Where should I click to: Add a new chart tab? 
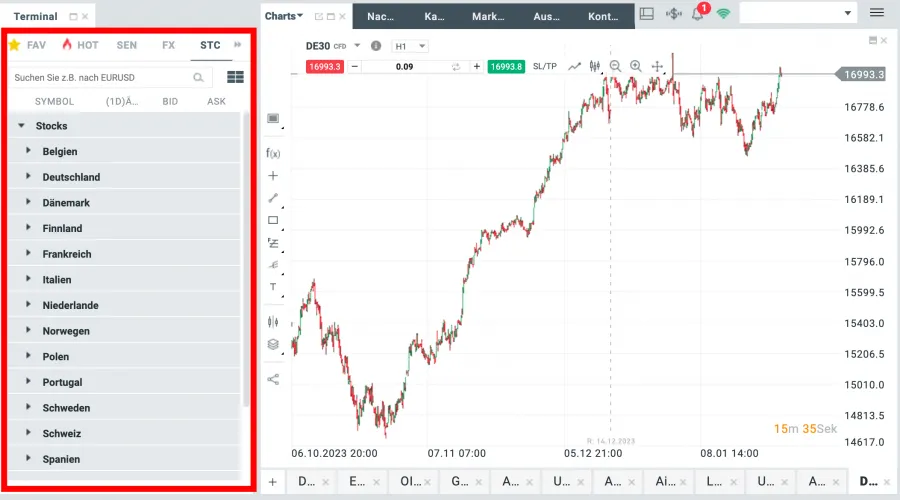(273, 482)
